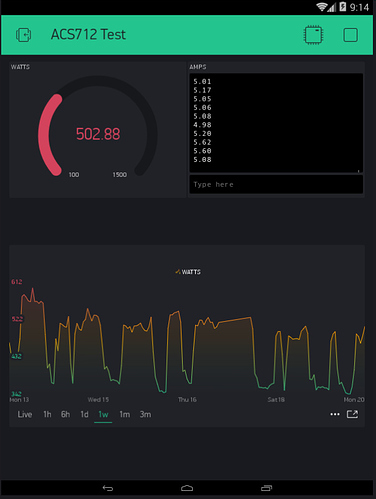The width and height of the screenshot is (376, 499).
Task: Tap the exit project icon in header
Action: (x=23, y=35)
